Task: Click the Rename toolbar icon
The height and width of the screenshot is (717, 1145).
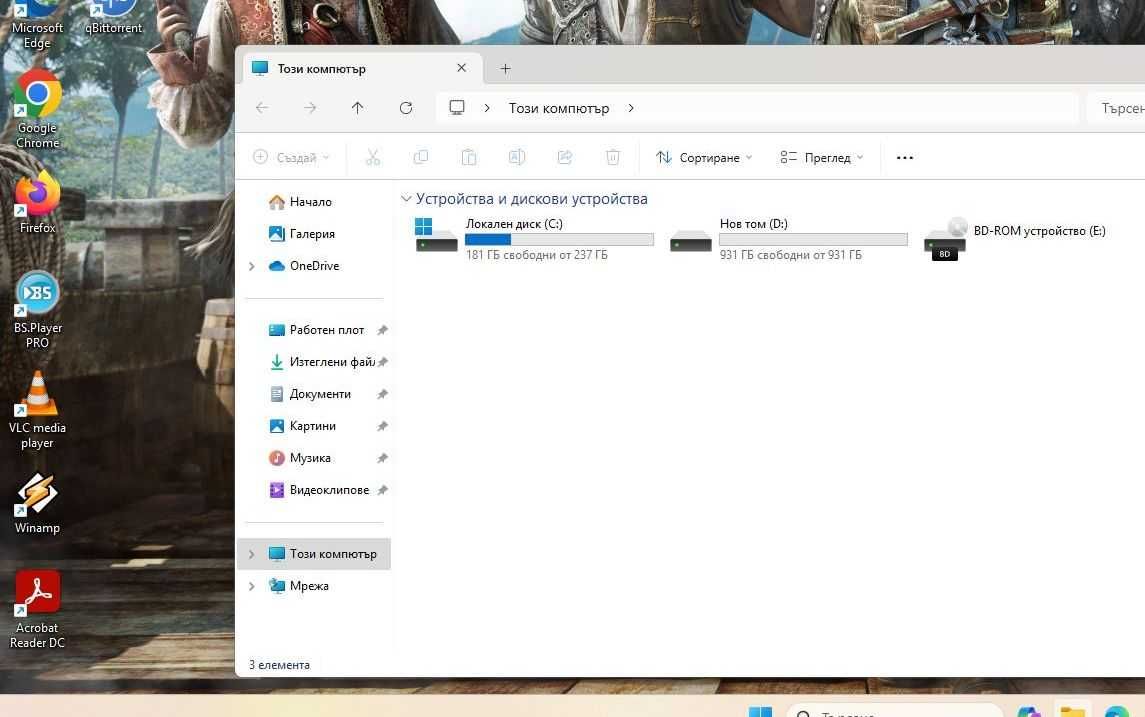Action: coord(516,157)
